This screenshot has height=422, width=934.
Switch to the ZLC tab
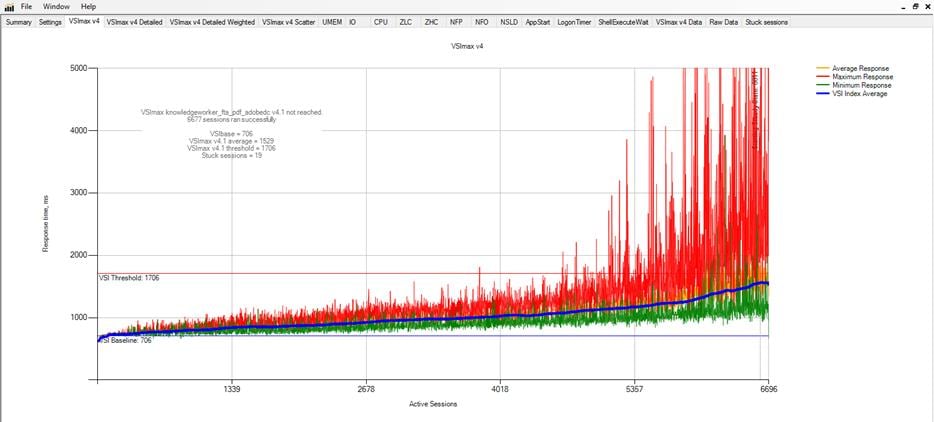coord(406,22)
